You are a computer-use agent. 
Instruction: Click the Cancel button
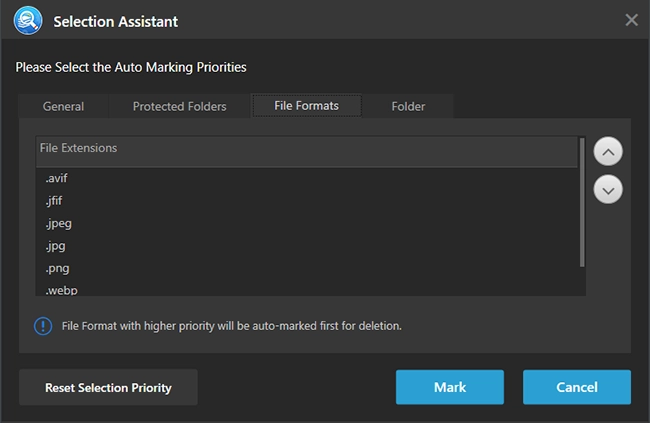click(577, 387)
